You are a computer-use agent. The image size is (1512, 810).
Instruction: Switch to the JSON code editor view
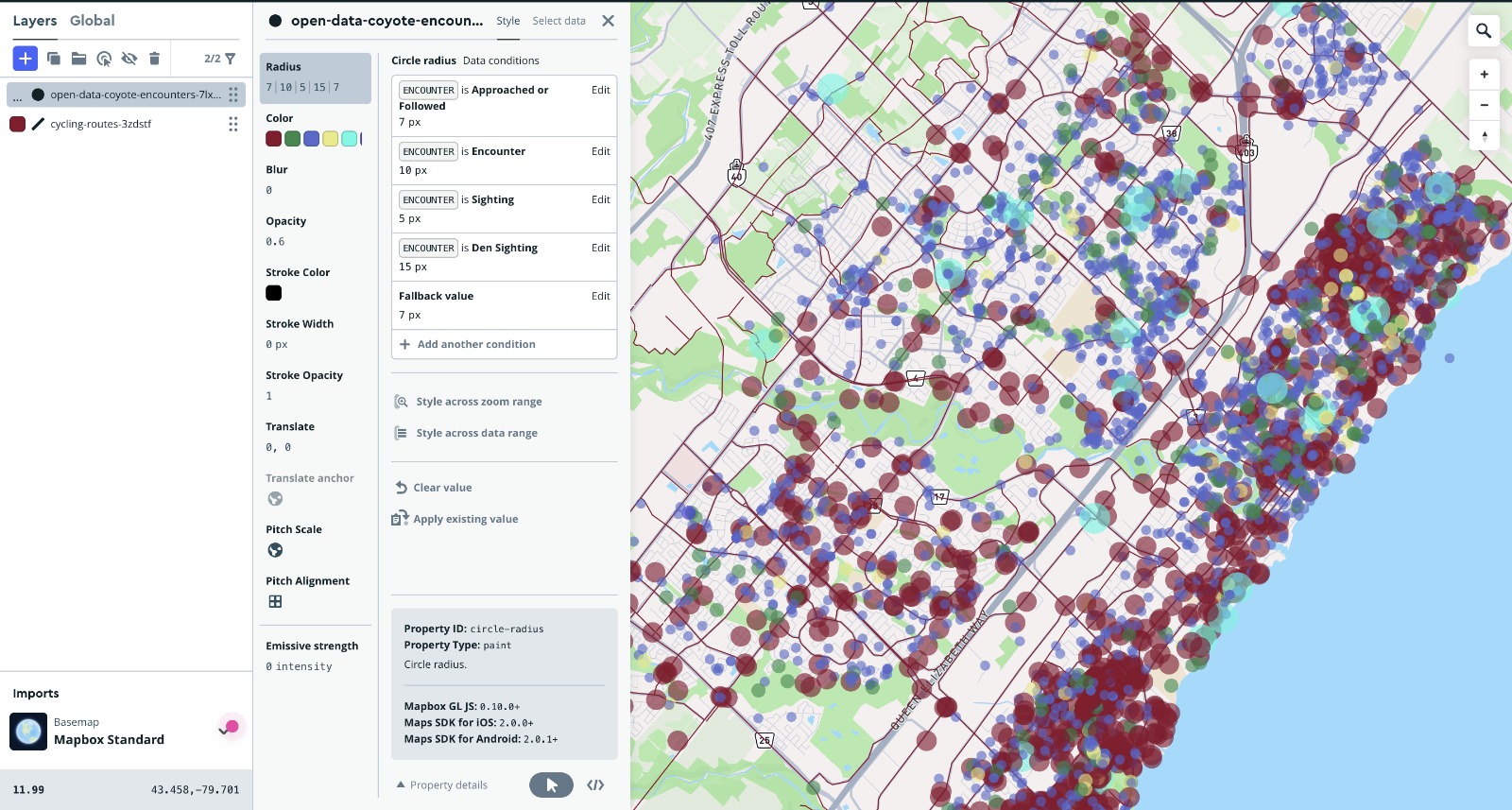pos(595,785)
